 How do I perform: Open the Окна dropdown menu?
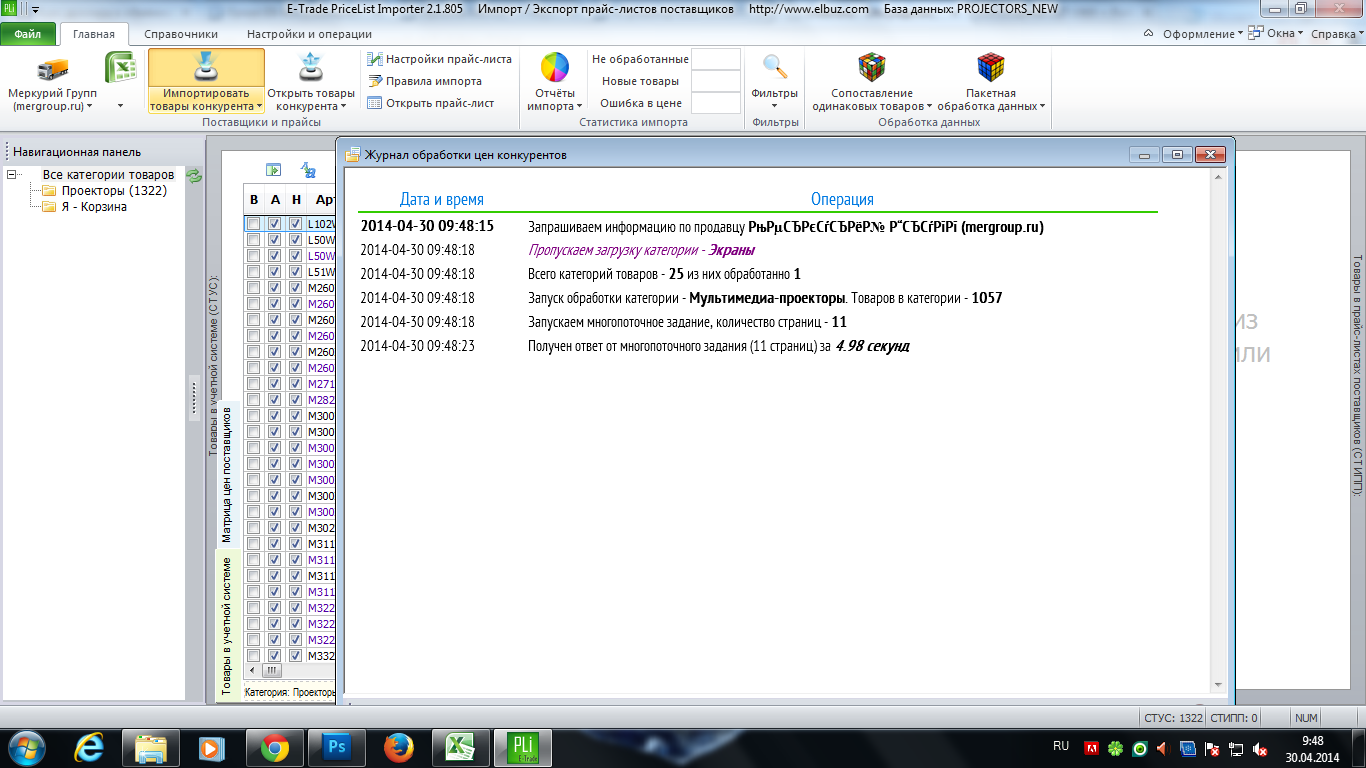tap(1277, 33)
